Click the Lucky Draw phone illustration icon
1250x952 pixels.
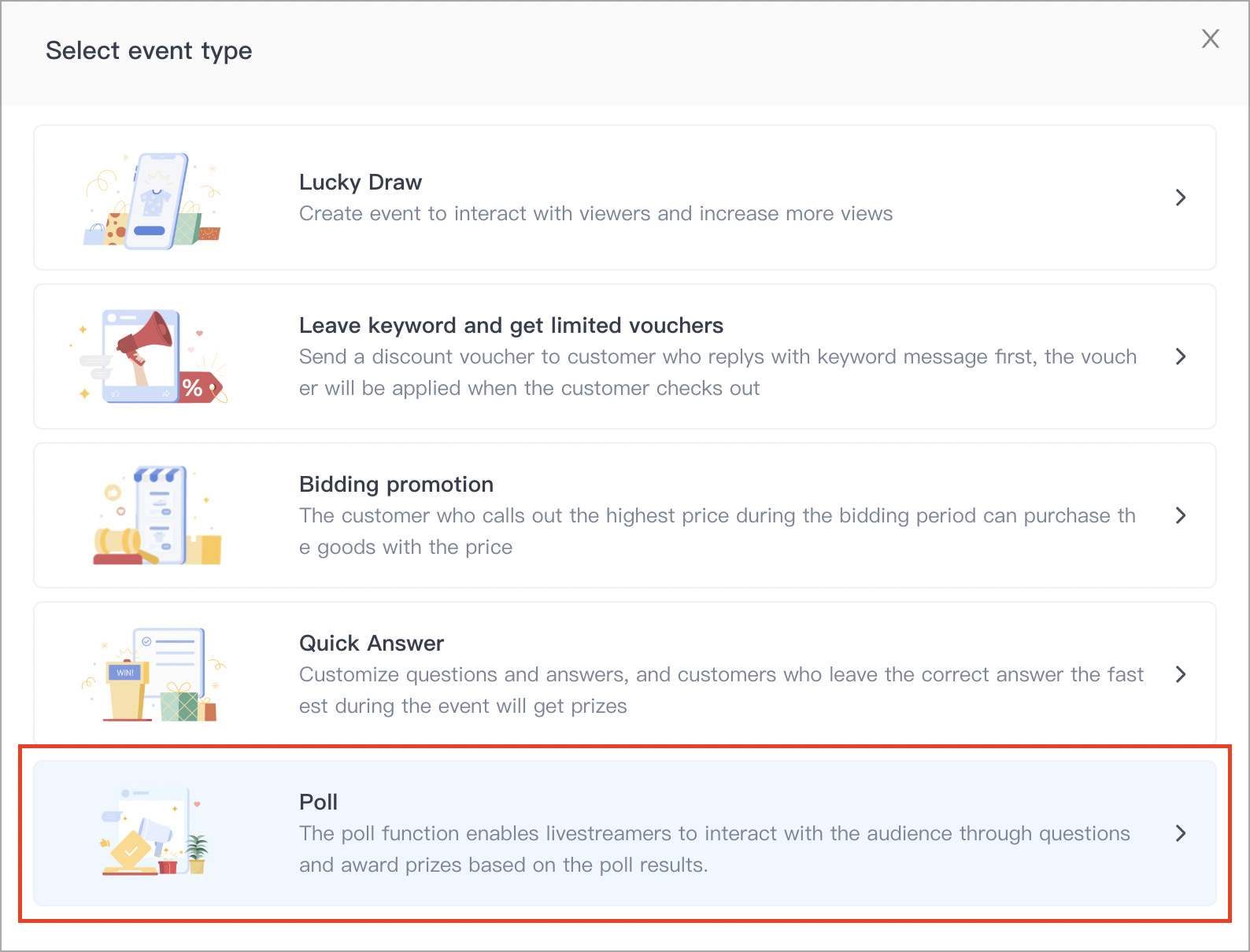[x=153, y=201]
